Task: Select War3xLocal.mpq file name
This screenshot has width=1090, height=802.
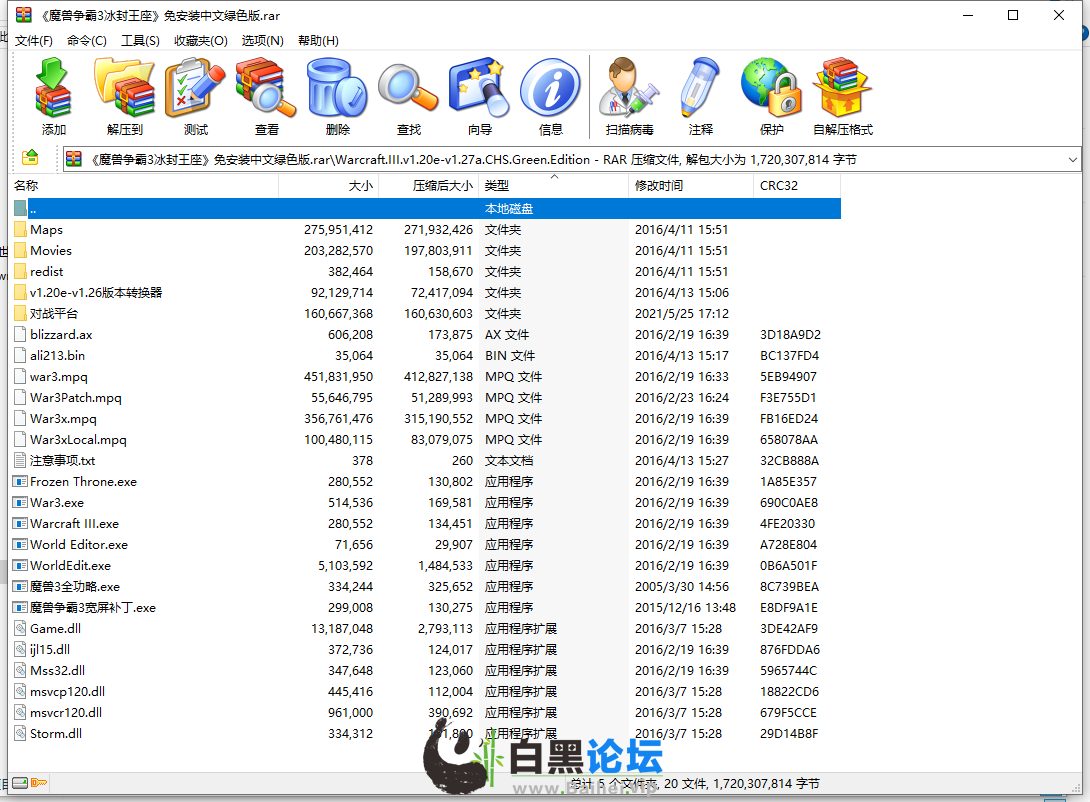Action: 79,439
